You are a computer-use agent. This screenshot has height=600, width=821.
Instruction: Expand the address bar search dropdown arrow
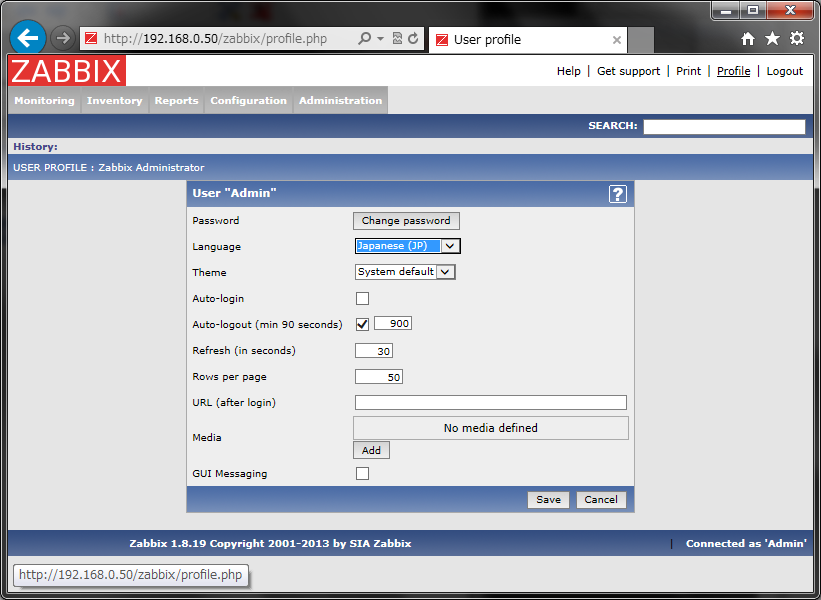(381, 38)
